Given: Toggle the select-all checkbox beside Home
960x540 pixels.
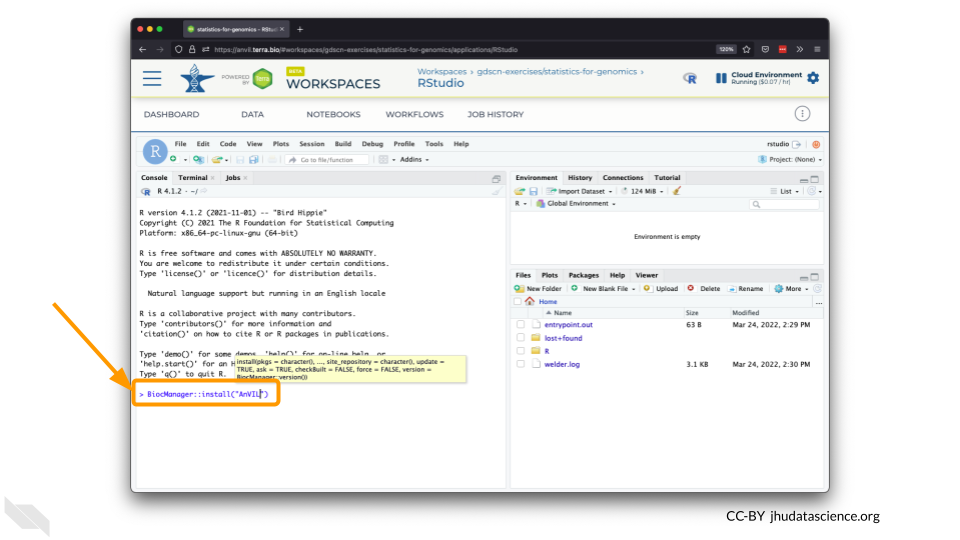Looking at the screenshot, I should pos(518,301).
